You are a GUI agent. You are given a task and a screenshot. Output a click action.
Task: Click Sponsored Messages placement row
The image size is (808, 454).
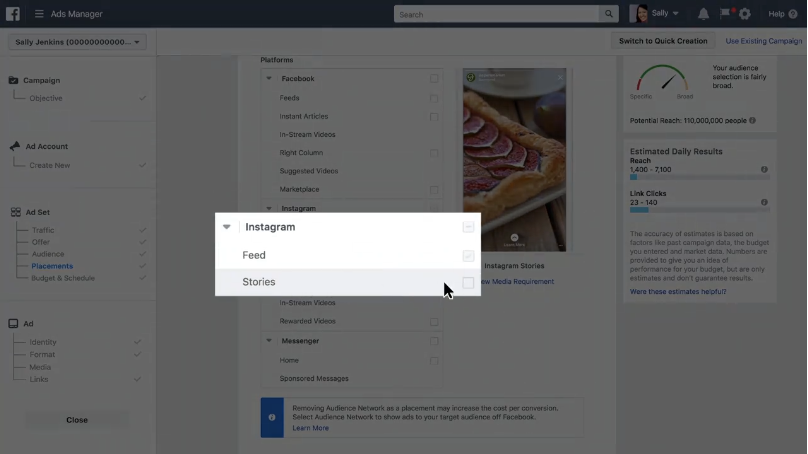352,378
